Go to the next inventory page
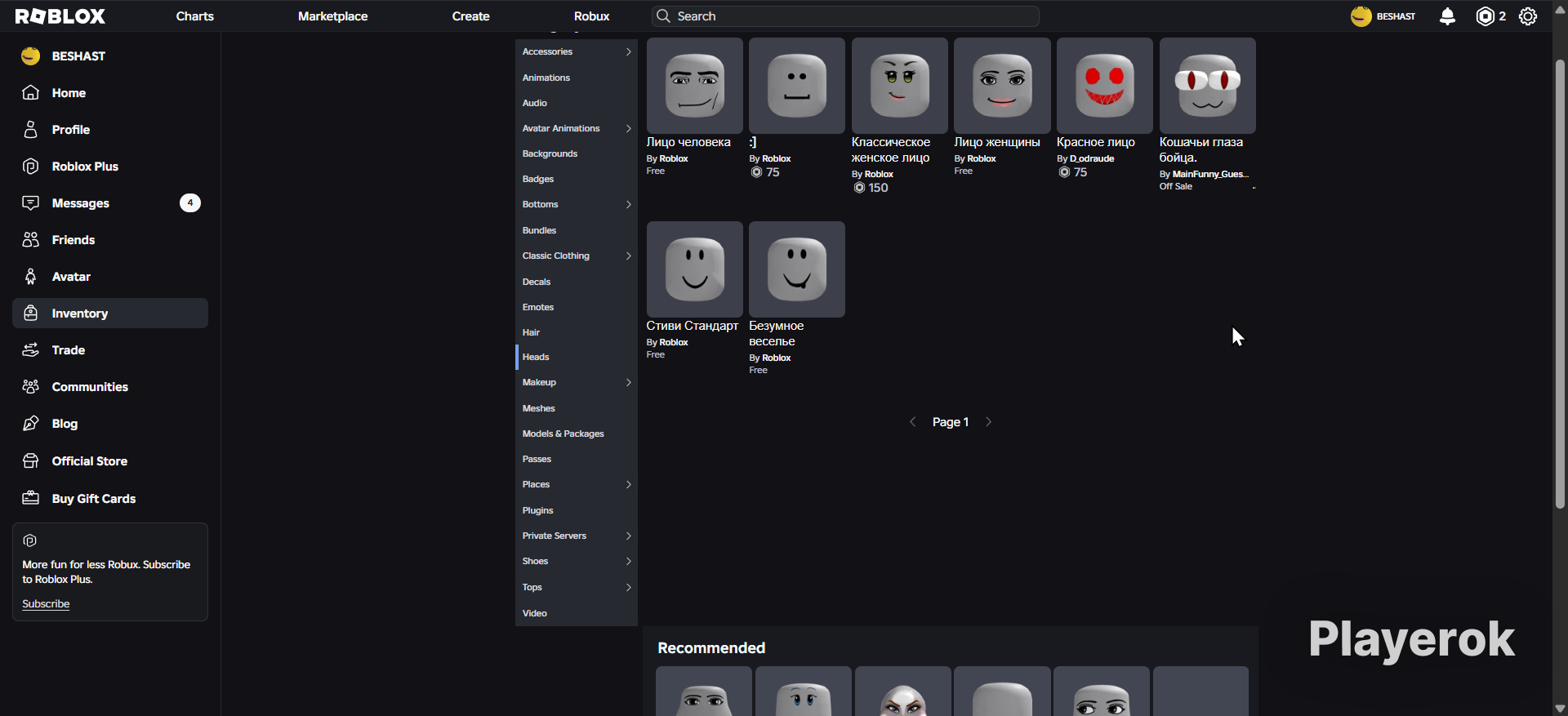 pos(988,422)
